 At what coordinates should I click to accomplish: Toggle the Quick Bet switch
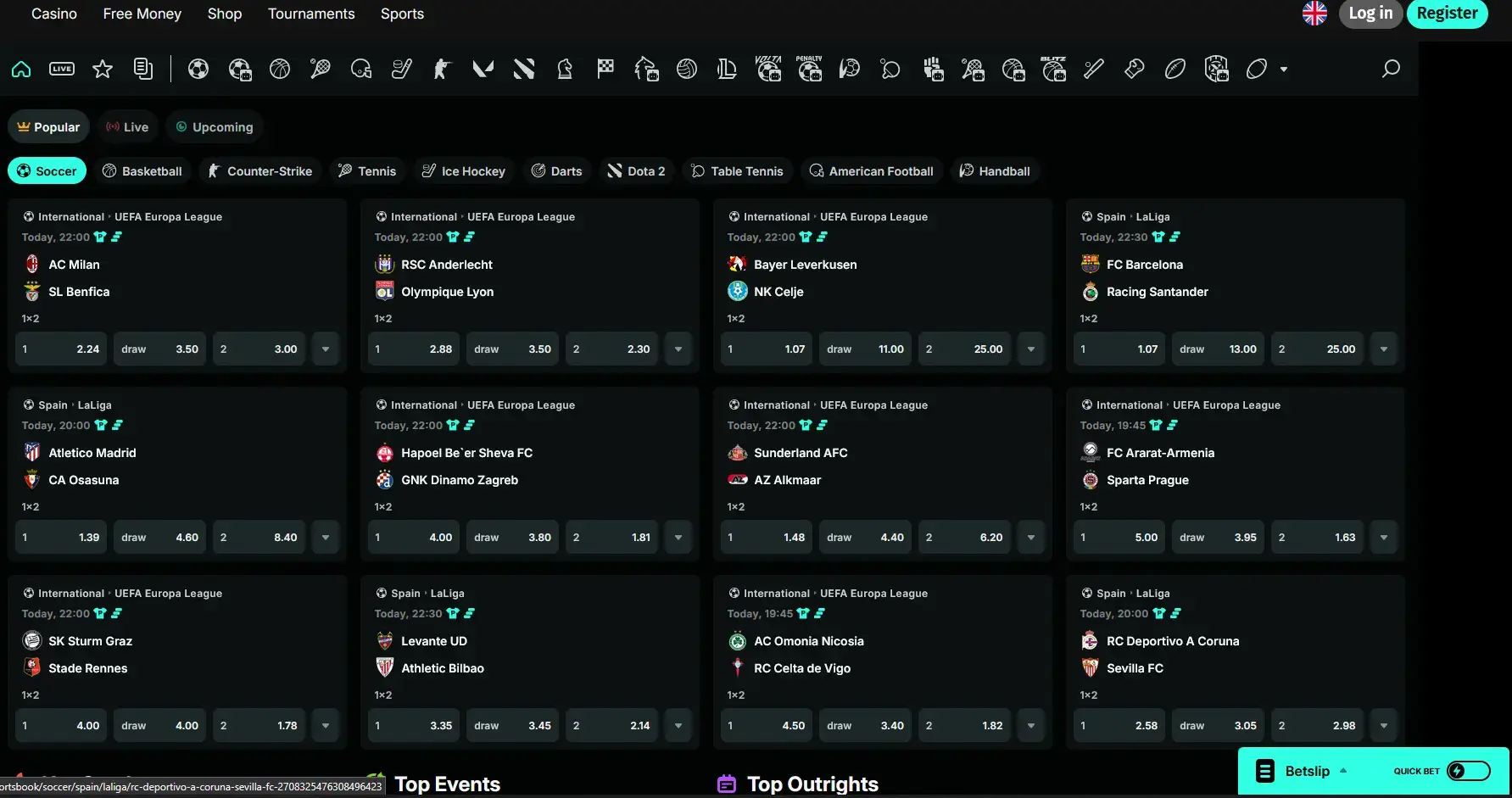pos(1469,771)
